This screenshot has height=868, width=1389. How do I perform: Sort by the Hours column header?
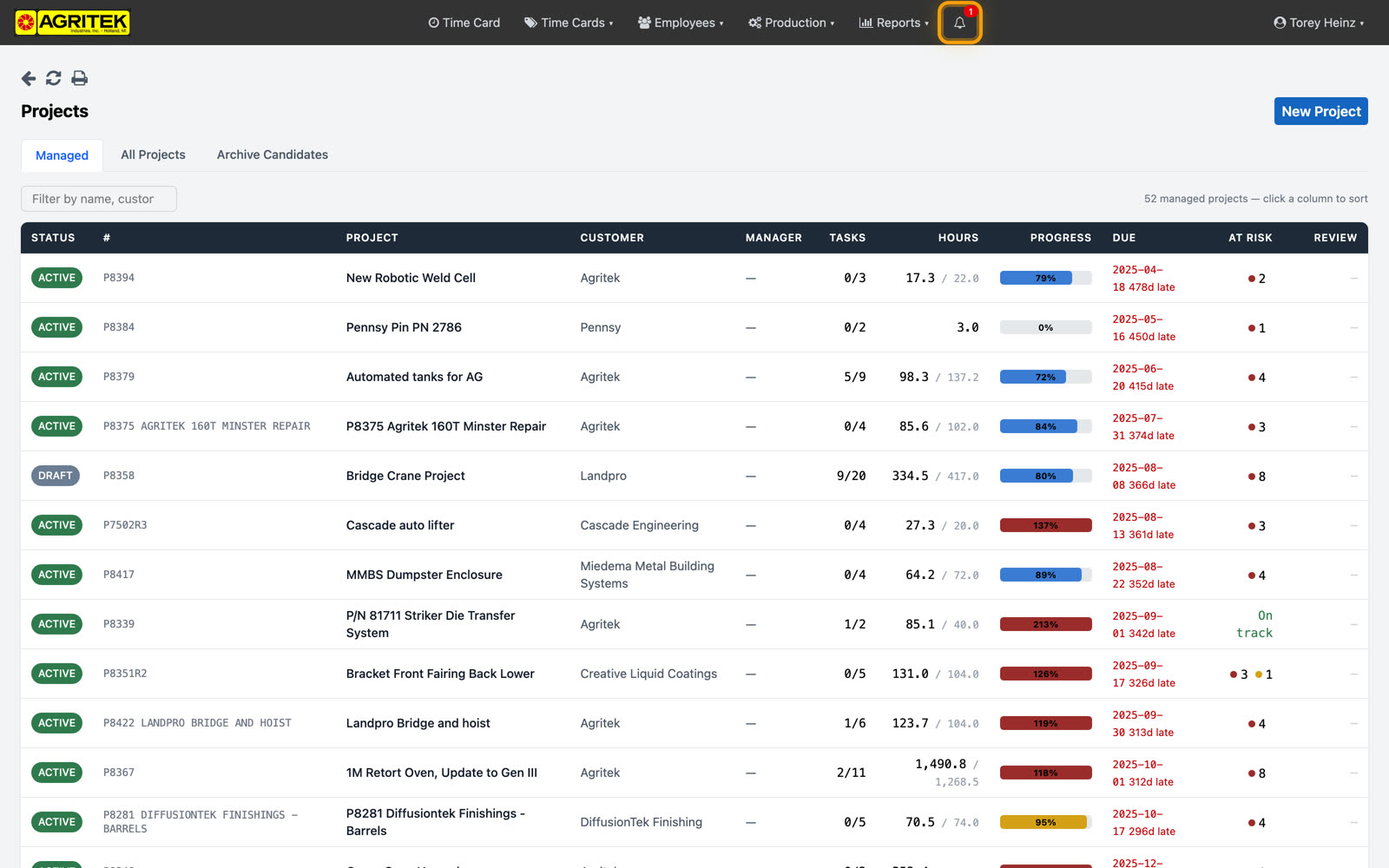click(958, 238)
